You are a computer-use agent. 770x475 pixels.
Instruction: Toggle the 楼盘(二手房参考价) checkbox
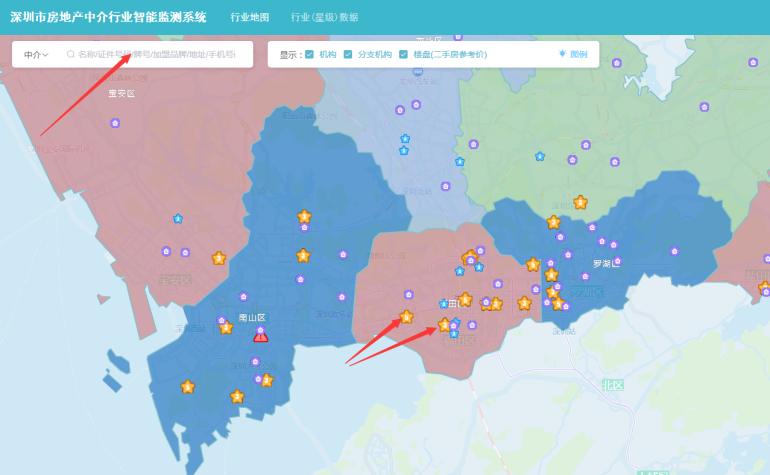pyautogui.click(x=404, y=54)
